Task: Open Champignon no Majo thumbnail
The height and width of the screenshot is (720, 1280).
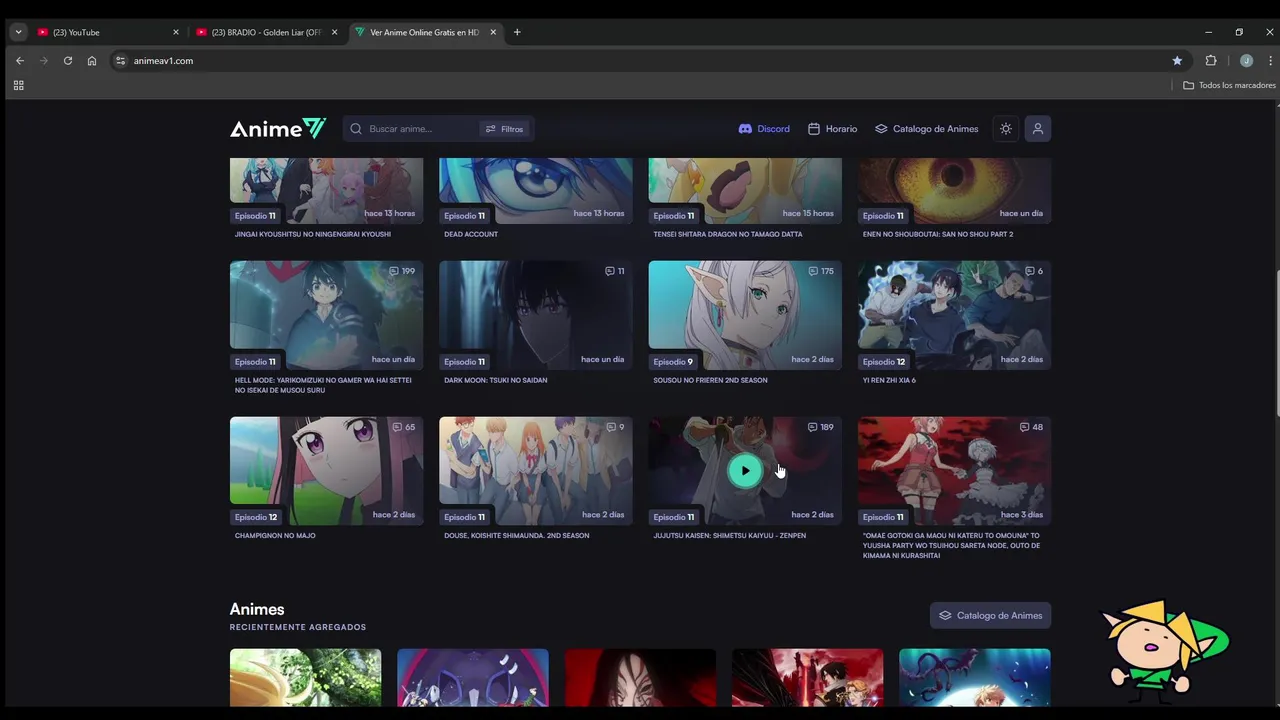Action: coord(326,471)
